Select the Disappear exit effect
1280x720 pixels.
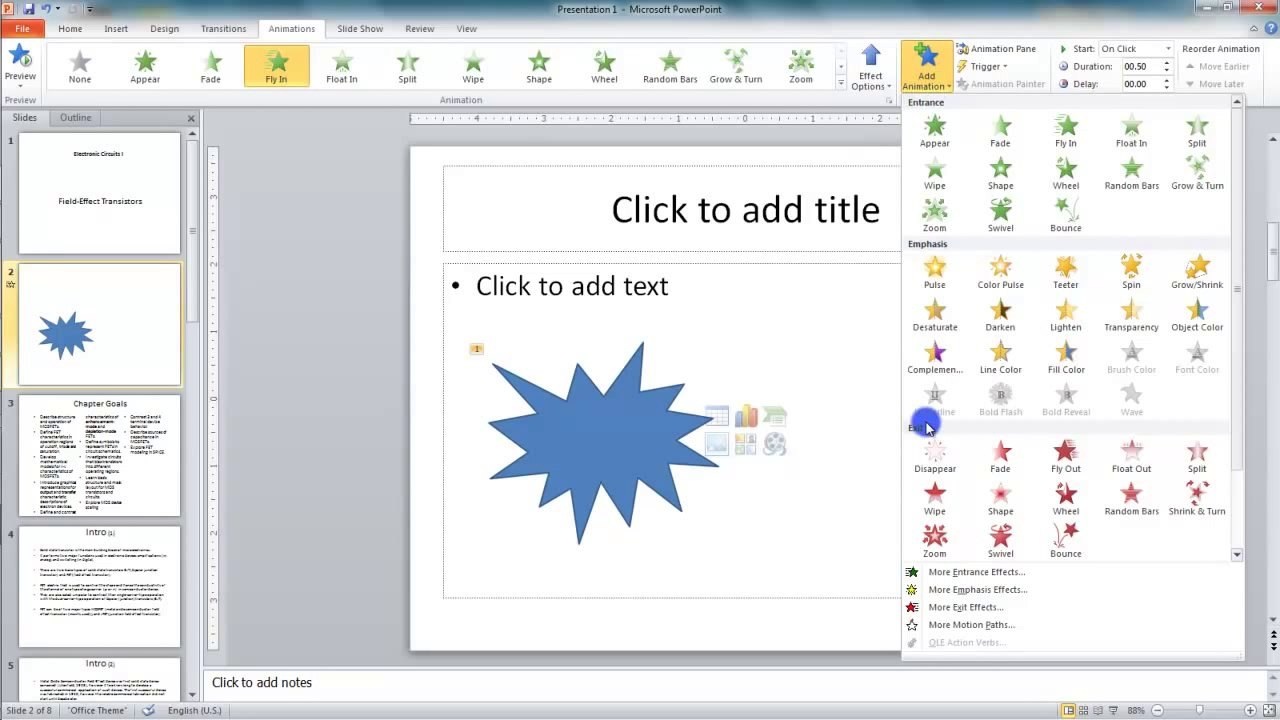[x=934, y=456]
